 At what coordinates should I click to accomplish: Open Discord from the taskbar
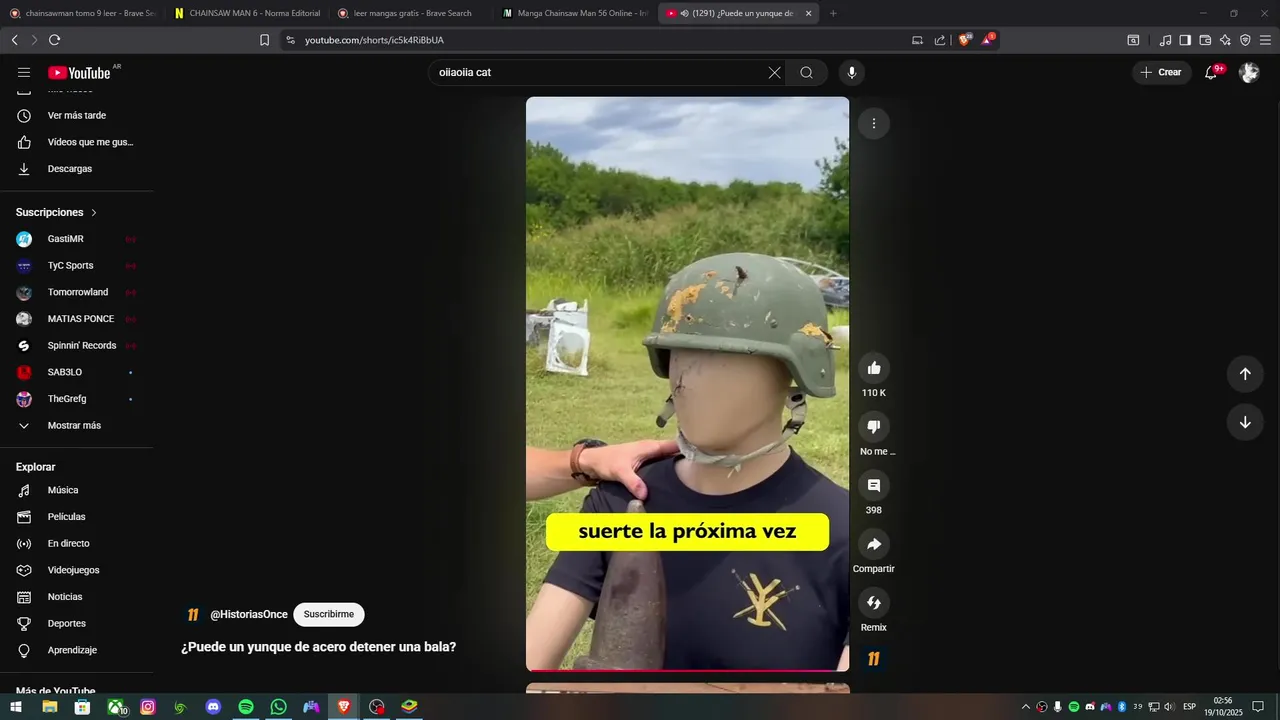point(213,707)
